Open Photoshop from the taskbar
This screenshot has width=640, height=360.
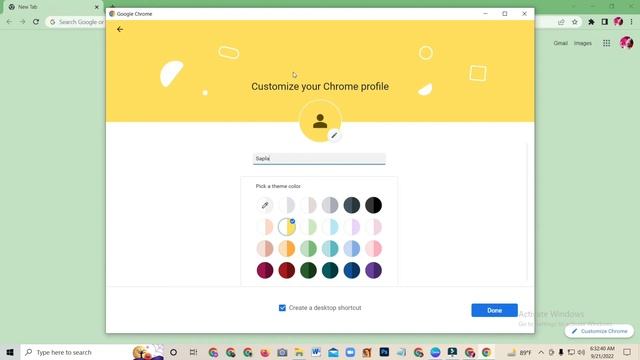(384, 352)
